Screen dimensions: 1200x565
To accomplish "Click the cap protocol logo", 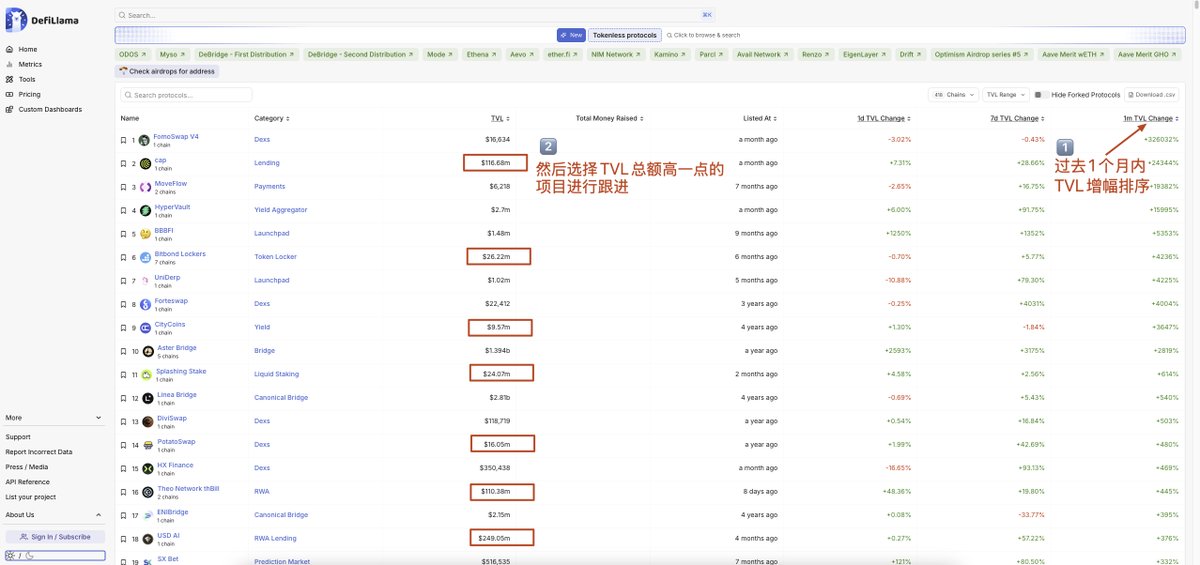I will tap(145, 163).
